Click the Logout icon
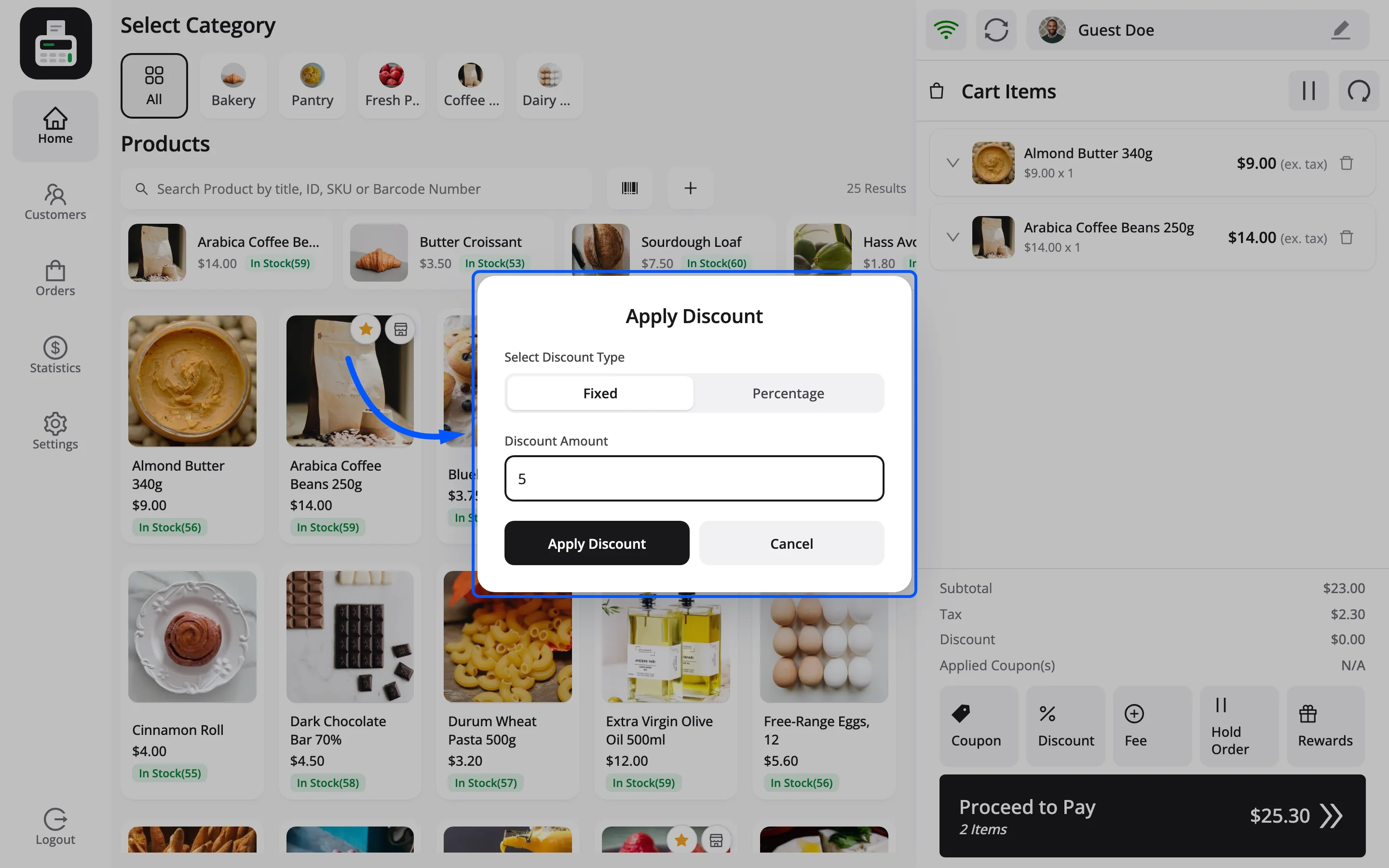This screenshot has height=868, width=1389. pyautogui.click(x=55, y=819)
